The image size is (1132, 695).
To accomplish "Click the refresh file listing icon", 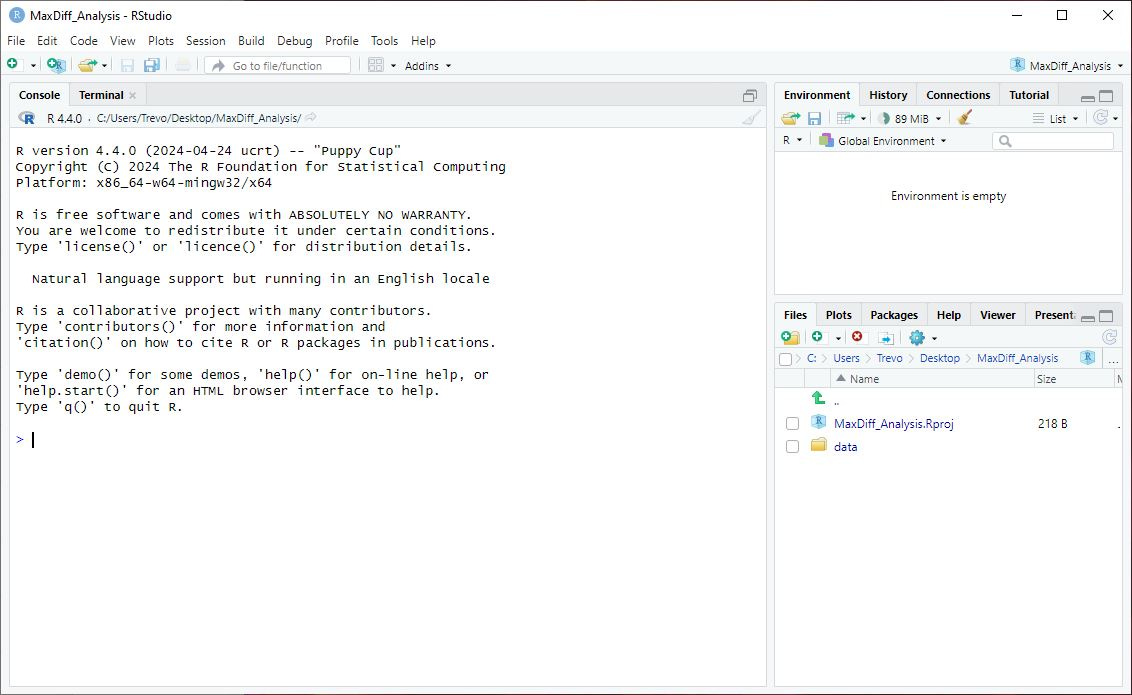I will (x=1110, y=337).
